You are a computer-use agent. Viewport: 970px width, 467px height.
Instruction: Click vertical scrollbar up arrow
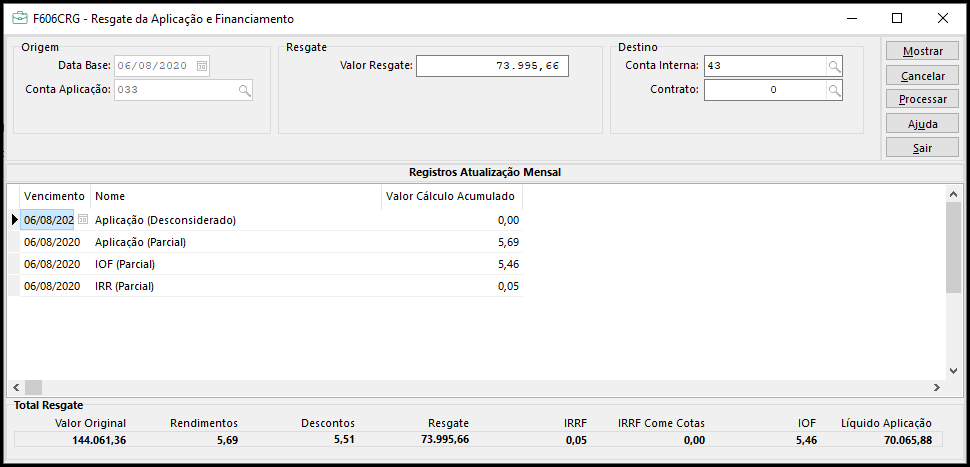click(953, 194)
